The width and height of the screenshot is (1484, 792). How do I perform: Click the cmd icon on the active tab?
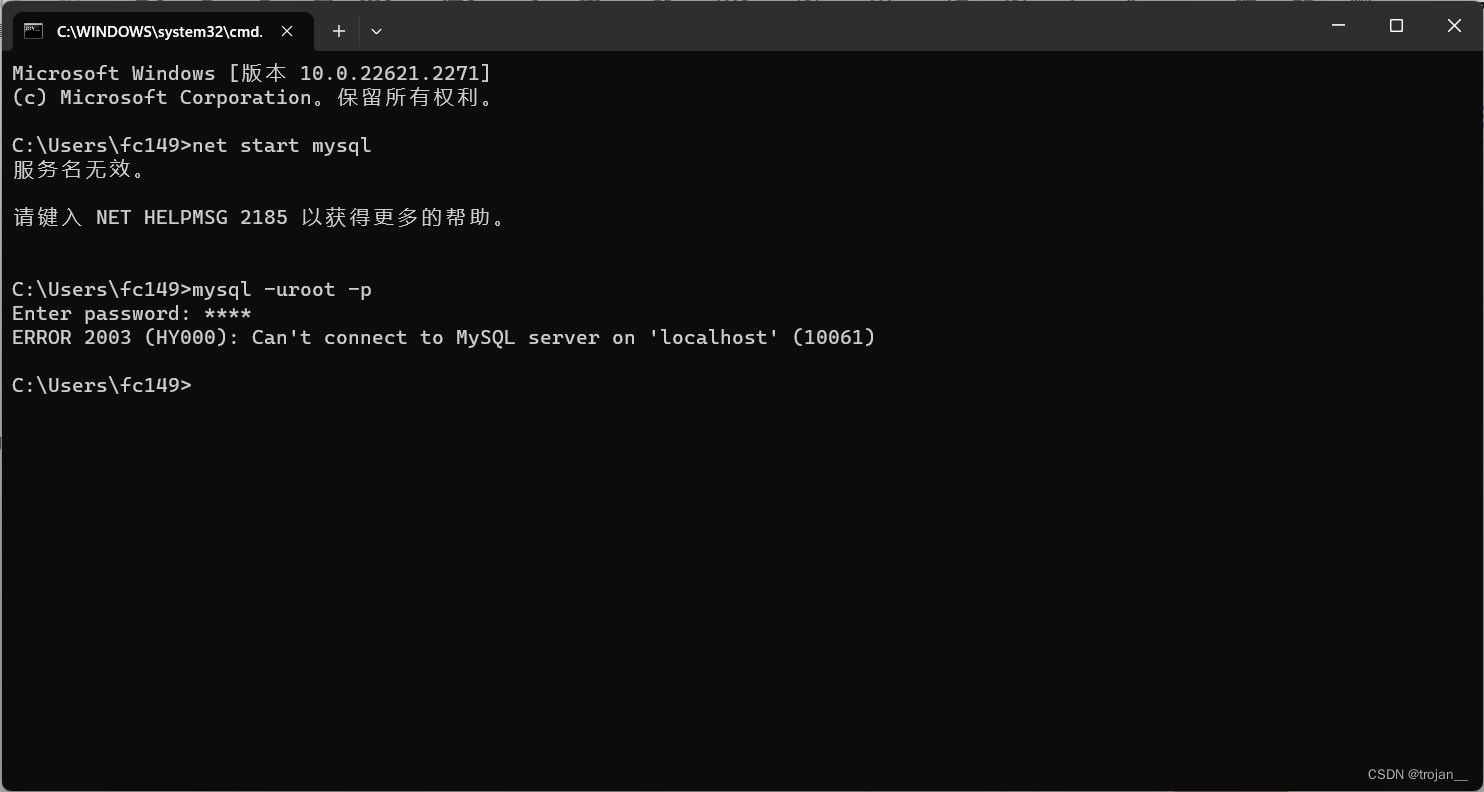(32, 31)
